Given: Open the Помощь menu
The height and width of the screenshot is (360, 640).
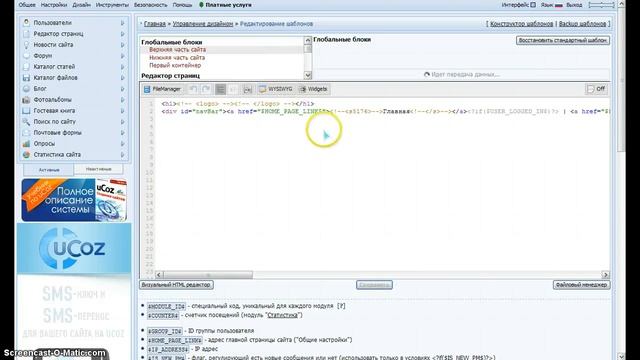Looking at the screenshot, I should click(x=182, y=5).
